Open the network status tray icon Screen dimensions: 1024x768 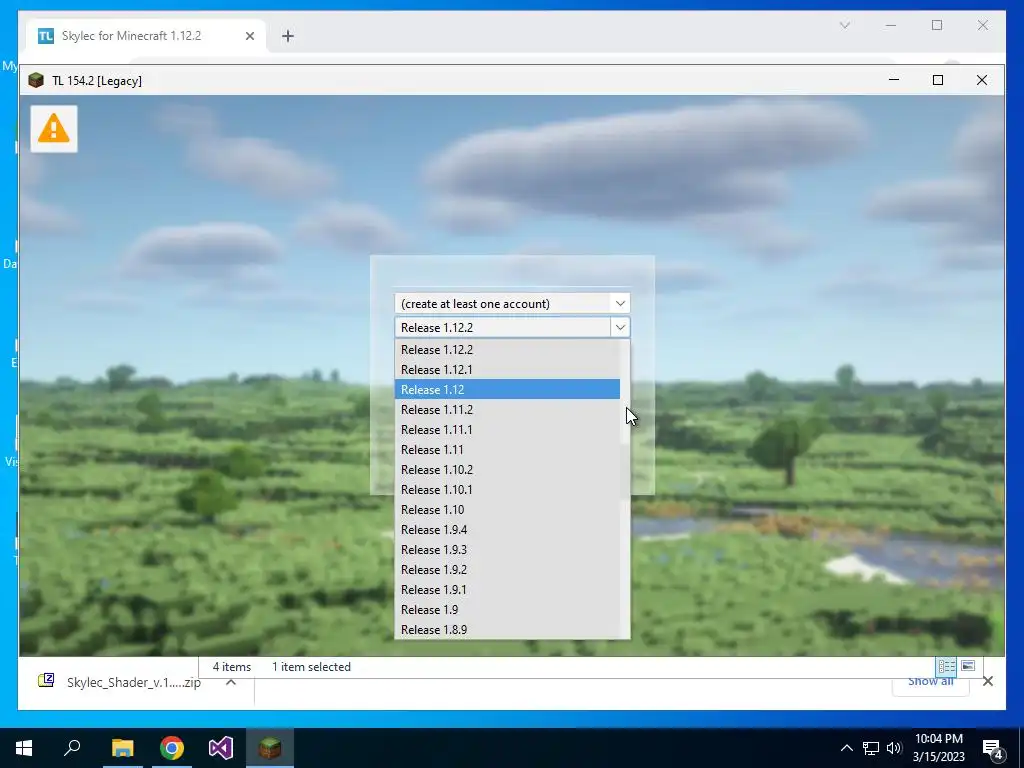pyautogui.click(x=871, y=748)
